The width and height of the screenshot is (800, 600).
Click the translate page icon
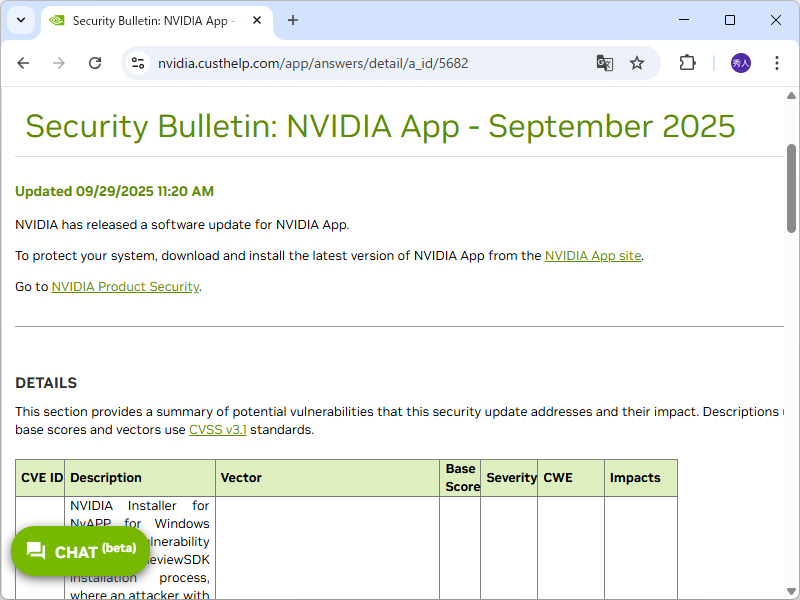pyautogui.click(x=605, y=63)
